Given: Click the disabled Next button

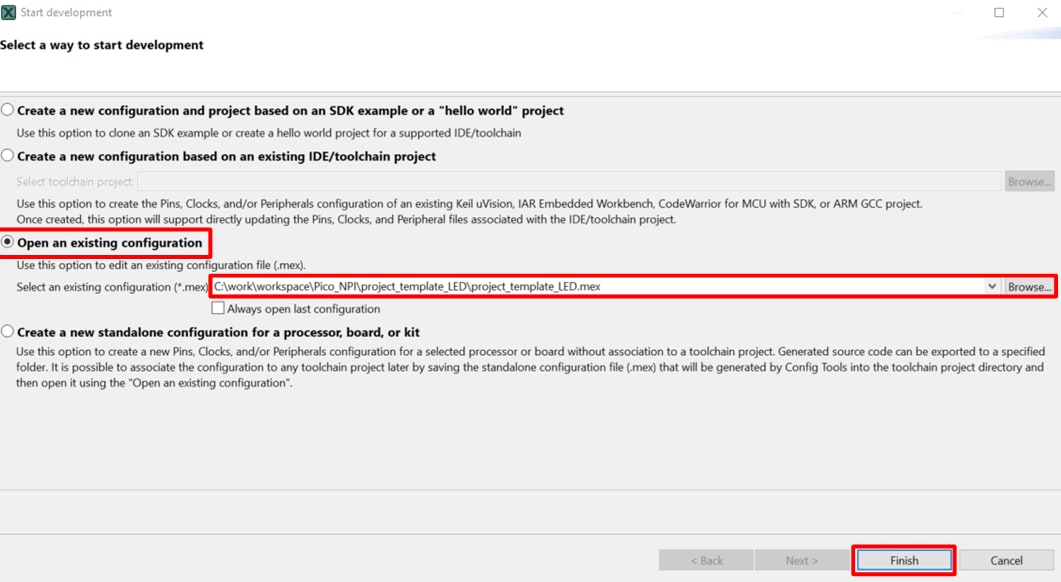Looking at the screenshot, I should click(802, 560).
